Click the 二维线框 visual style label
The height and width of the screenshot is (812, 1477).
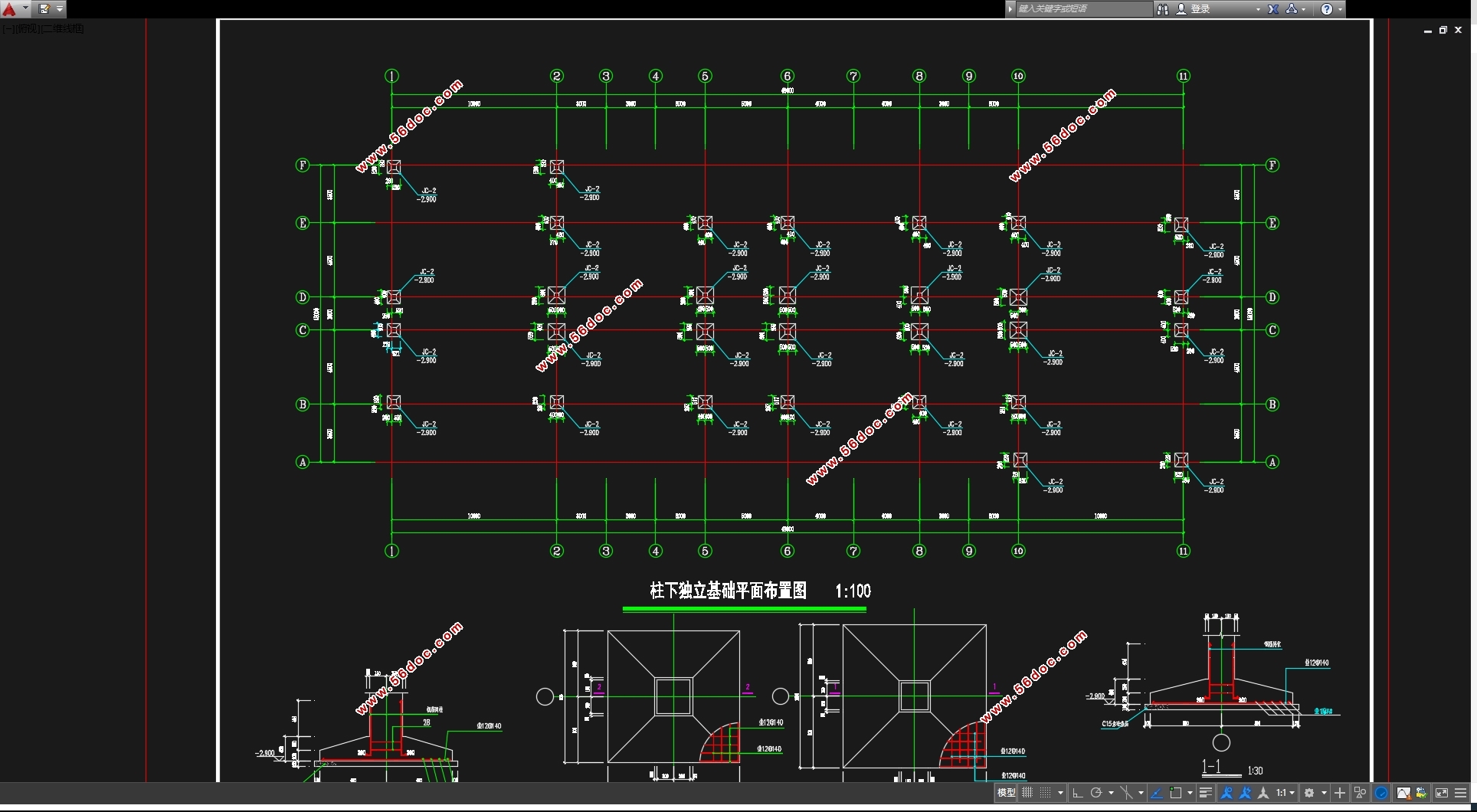click(x=63, y=28)
